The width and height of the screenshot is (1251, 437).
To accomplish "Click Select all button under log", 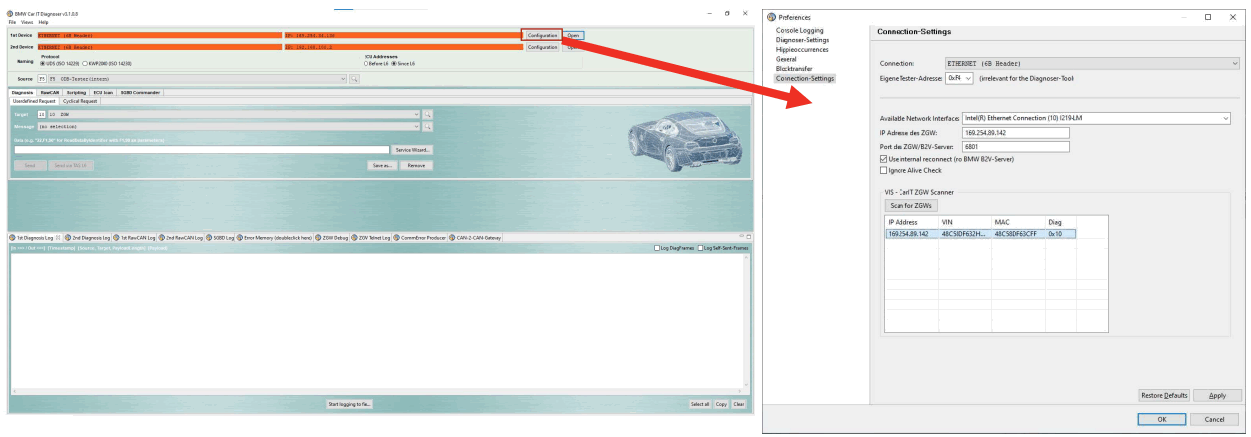I will [x=700, y=404].
